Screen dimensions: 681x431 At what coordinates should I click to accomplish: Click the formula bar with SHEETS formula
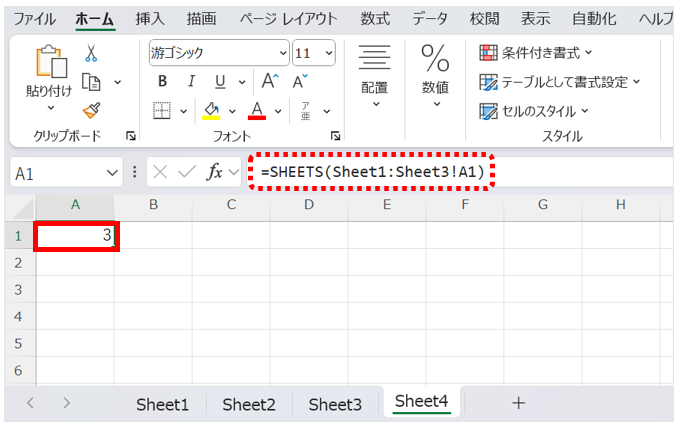tap(460, 172)
